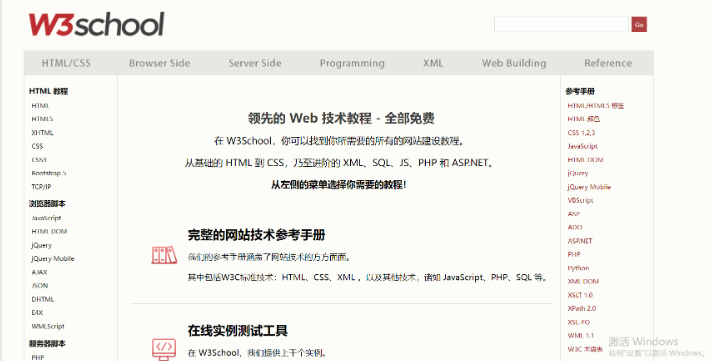The width and height of the screenshot is (712, 361).
Task: Open JavaScript under 参考手册 list
Action: [x=583, y=146]
